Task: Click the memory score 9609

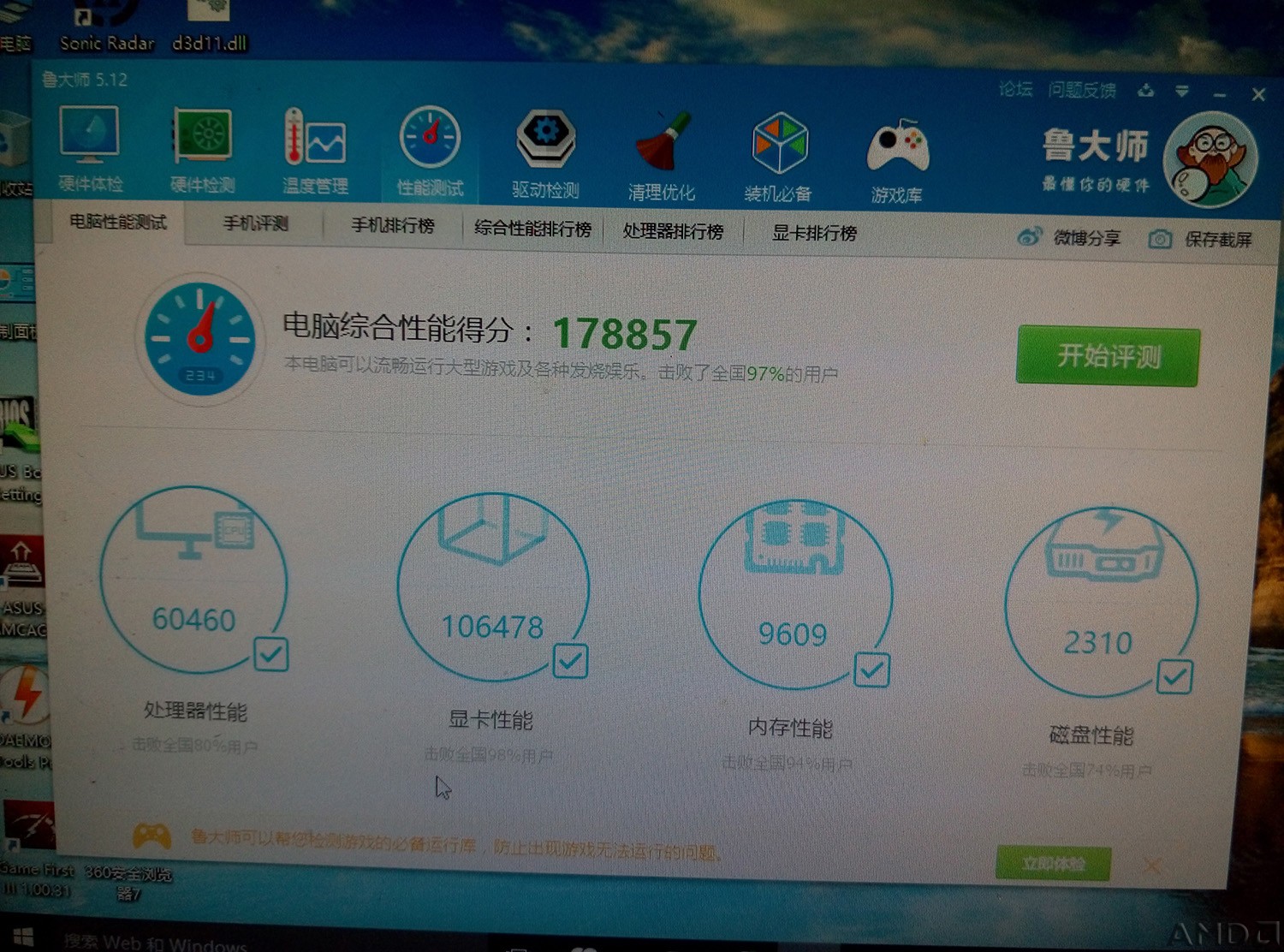Action: click(793, 634)
